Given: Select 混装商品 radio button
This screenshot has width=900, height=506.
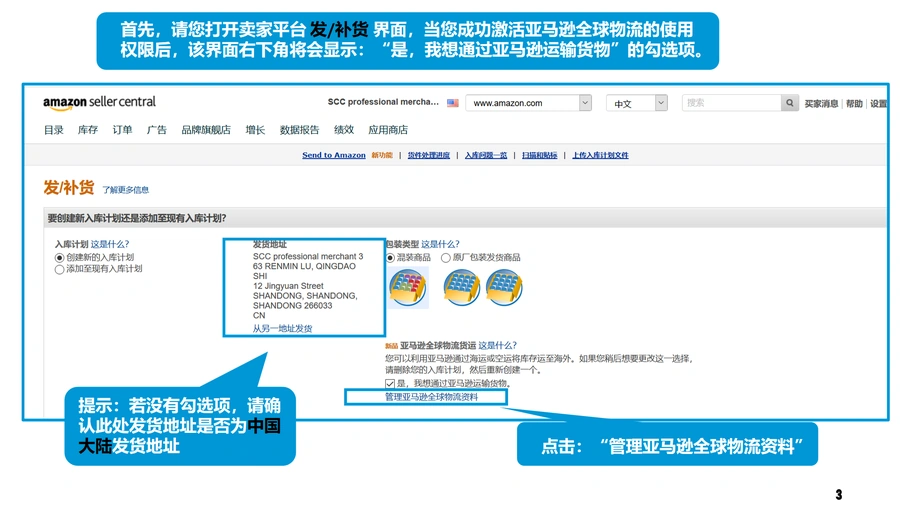Looking at the screenshot, I should click(390, 258).
